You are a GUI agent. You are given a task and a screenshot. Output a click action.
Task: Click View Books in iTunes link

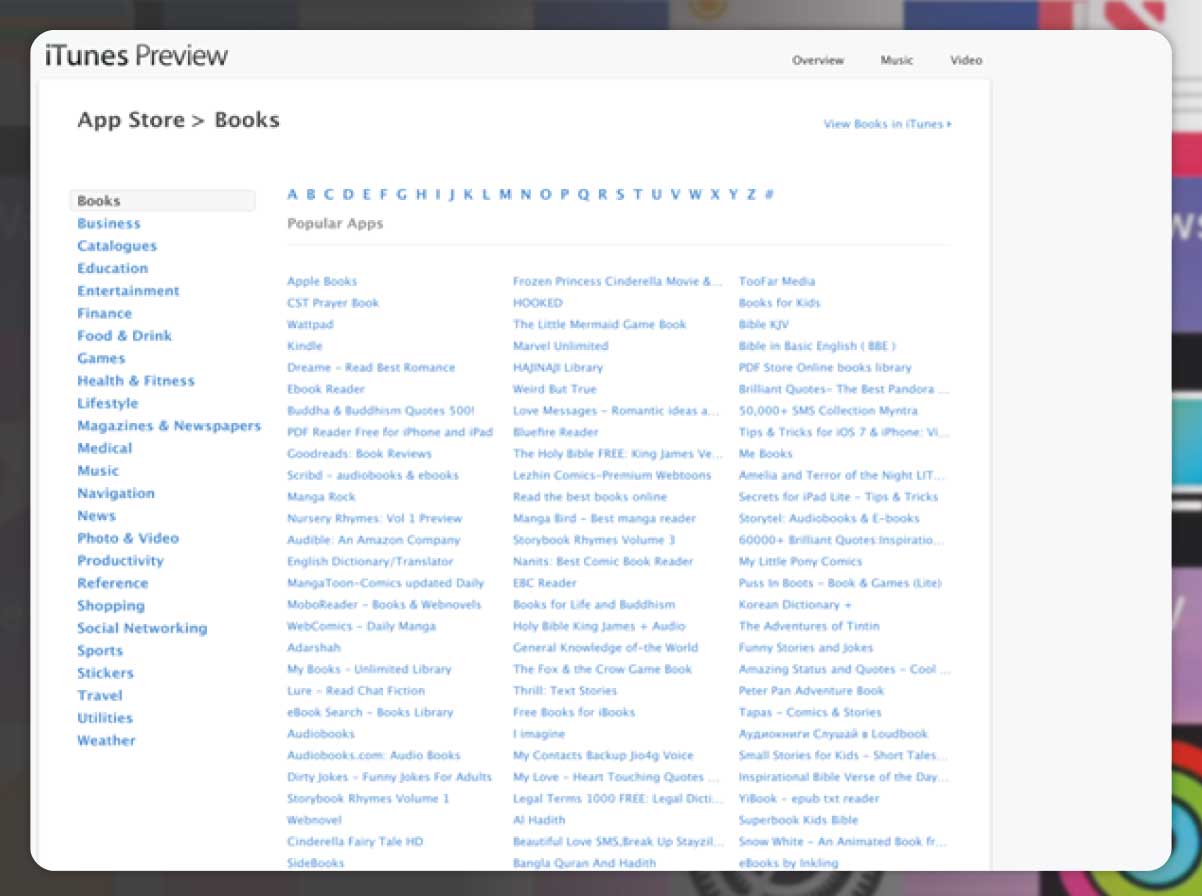click(x=887, y=124)
